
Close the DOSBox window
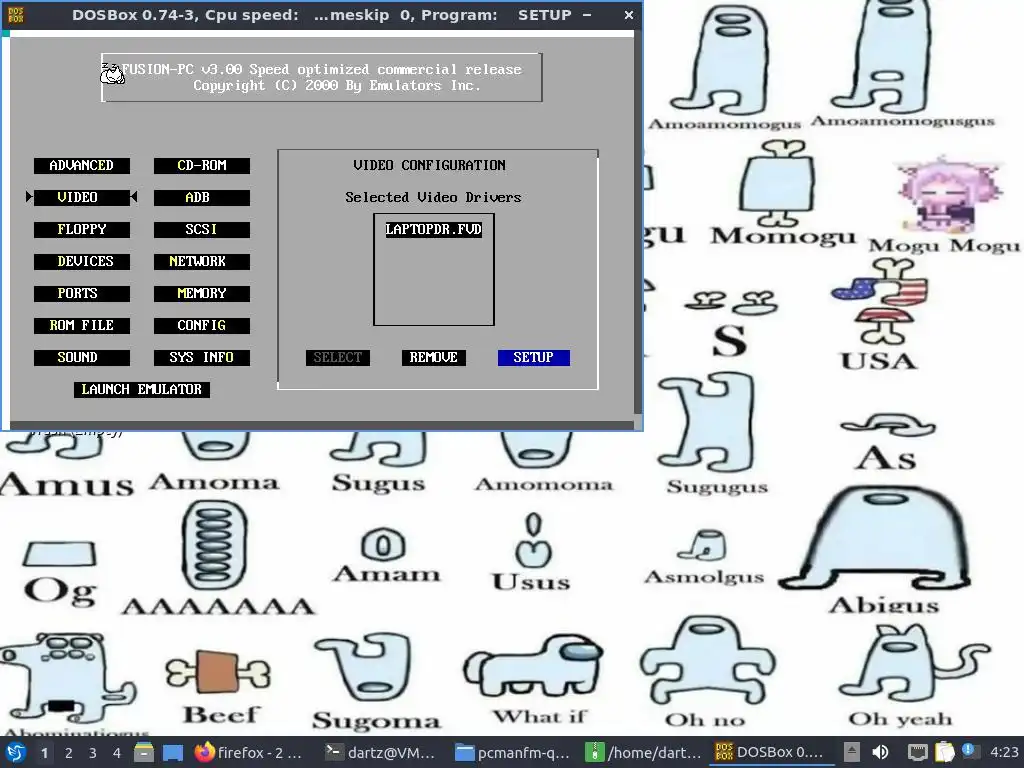[x=628, y=14]
